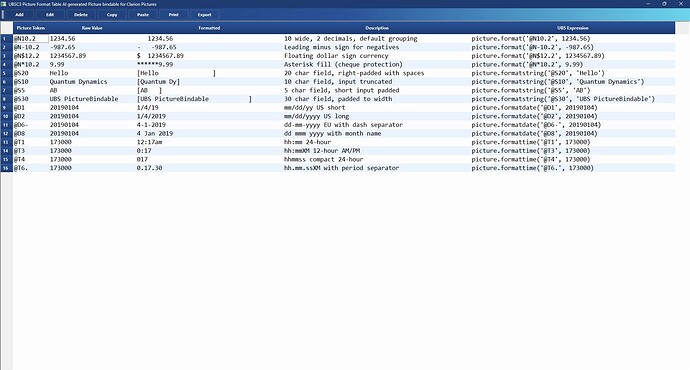Click the Delete toolbar button
The image size is (690, 370).
81,15
